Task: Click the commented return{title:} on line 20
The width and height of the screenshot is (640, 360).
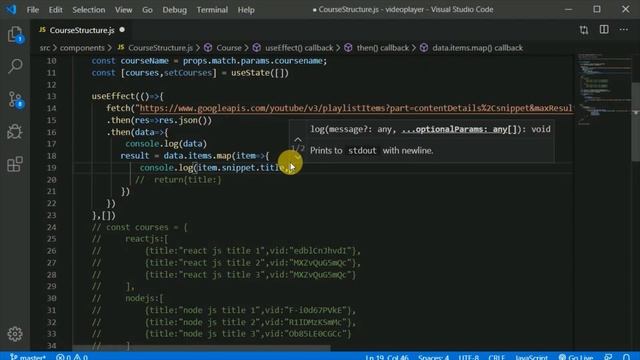Action: click(x=188, y=180)
